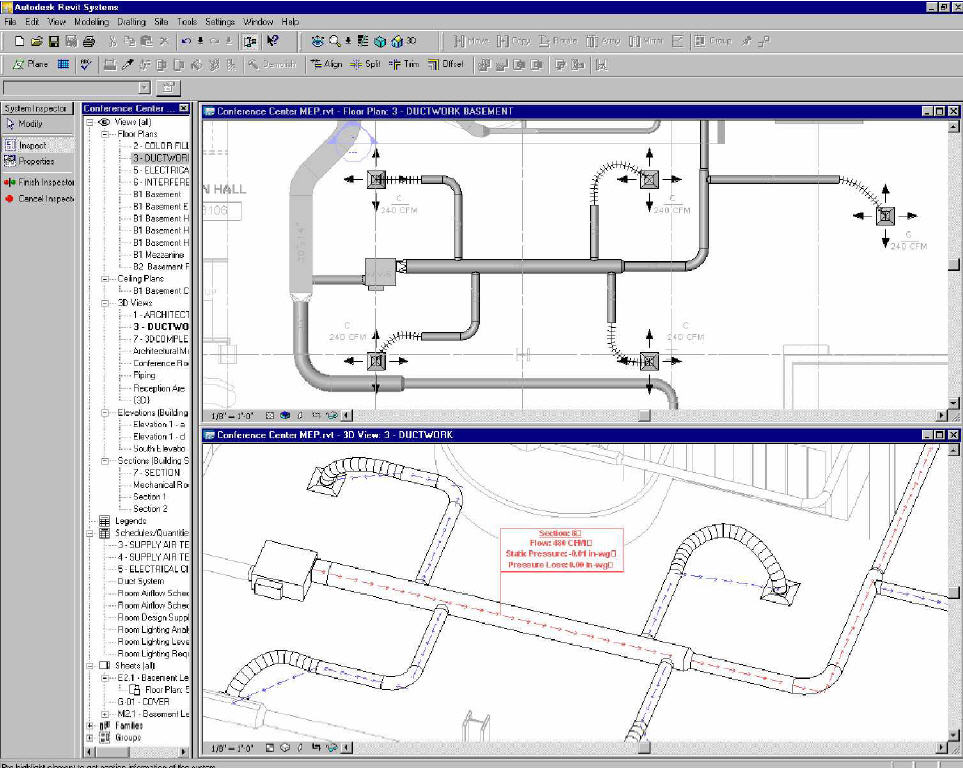Click the thin lines toggle icon
This screenshot has width=963, height=768.
(361, 41)
